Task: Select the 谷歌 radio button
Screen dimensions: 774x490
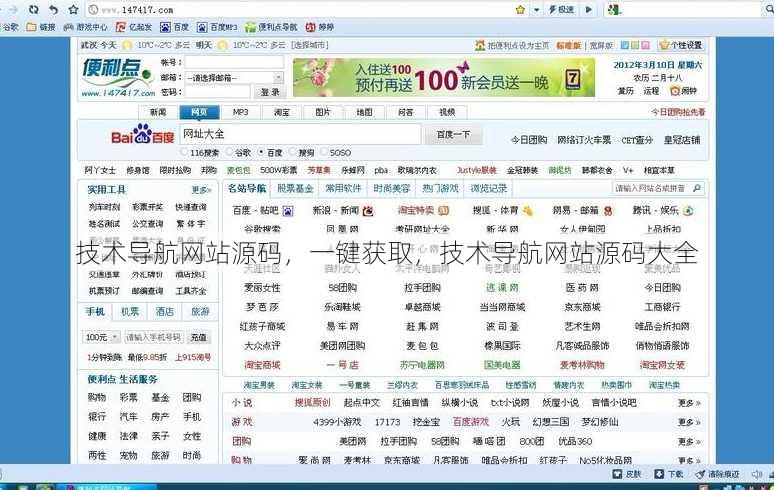Action: 230,152
